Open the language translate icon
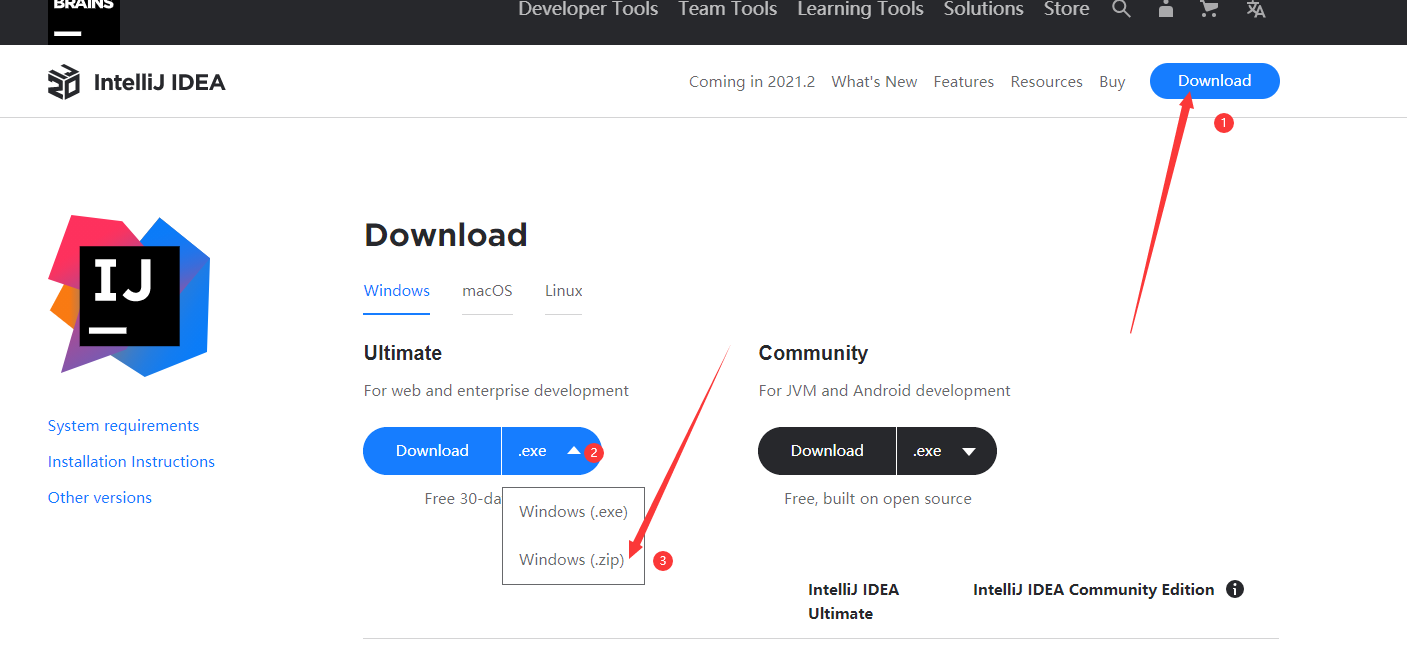 pos(1256,9)
